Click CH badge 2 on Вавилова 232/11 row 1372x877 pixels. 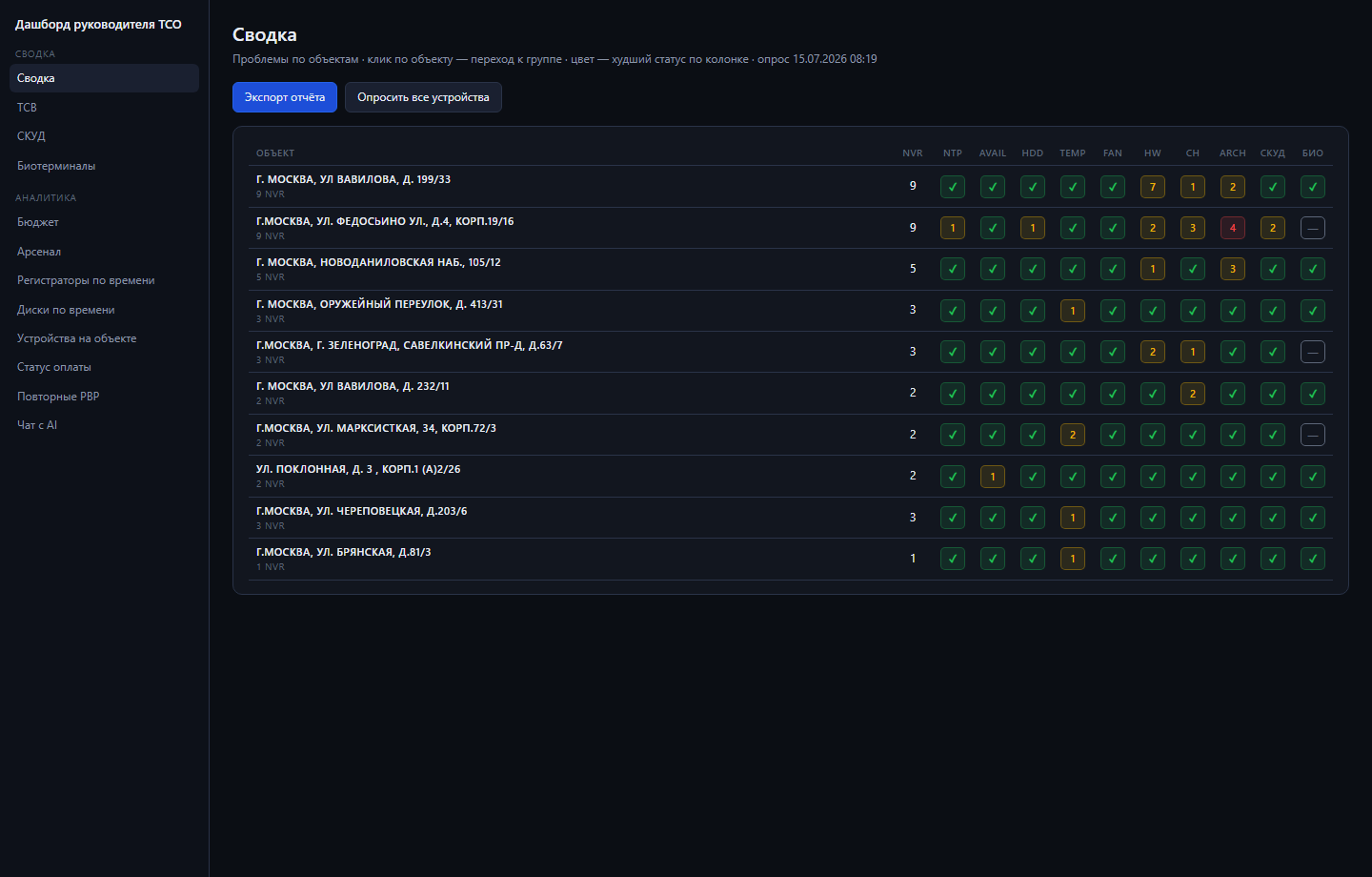click(x=1192, y=394)
